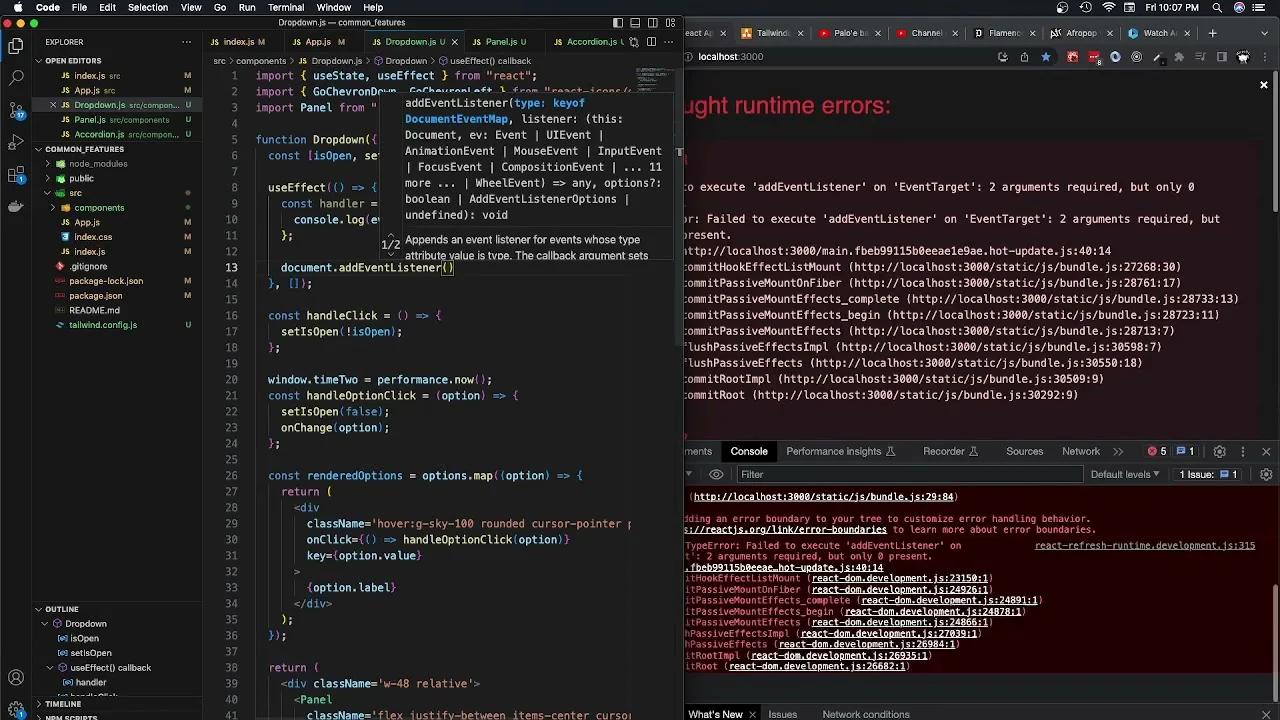Click the share icon in the address bar

coord(1024,57)
